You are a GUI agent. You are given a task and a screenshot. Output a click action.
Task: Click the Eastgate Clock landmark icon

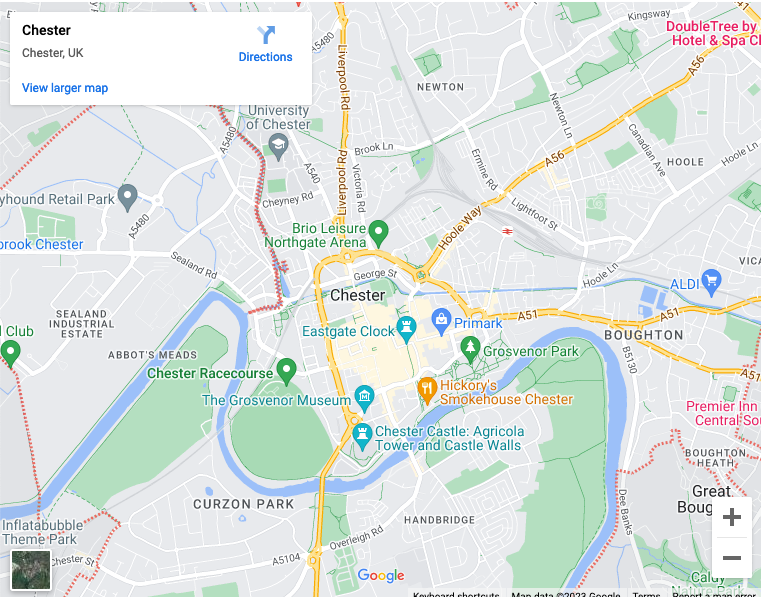click(x=406, y=330)
